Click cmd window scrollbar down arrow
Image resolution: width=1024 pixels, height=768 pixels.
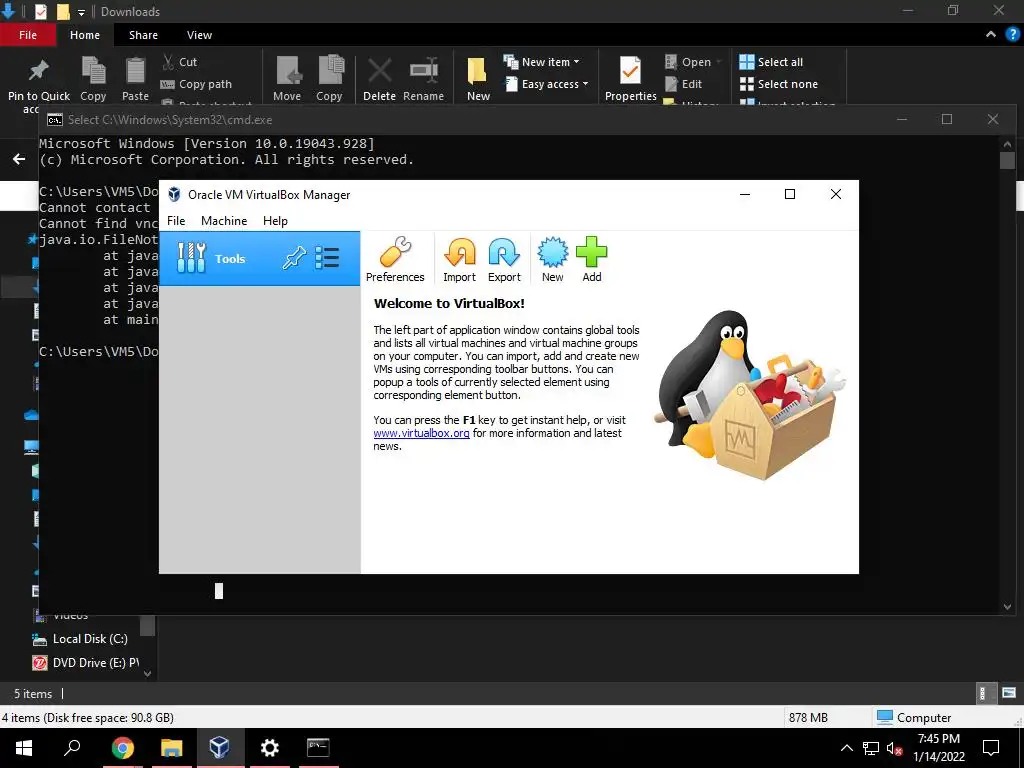click(1007, 607)
